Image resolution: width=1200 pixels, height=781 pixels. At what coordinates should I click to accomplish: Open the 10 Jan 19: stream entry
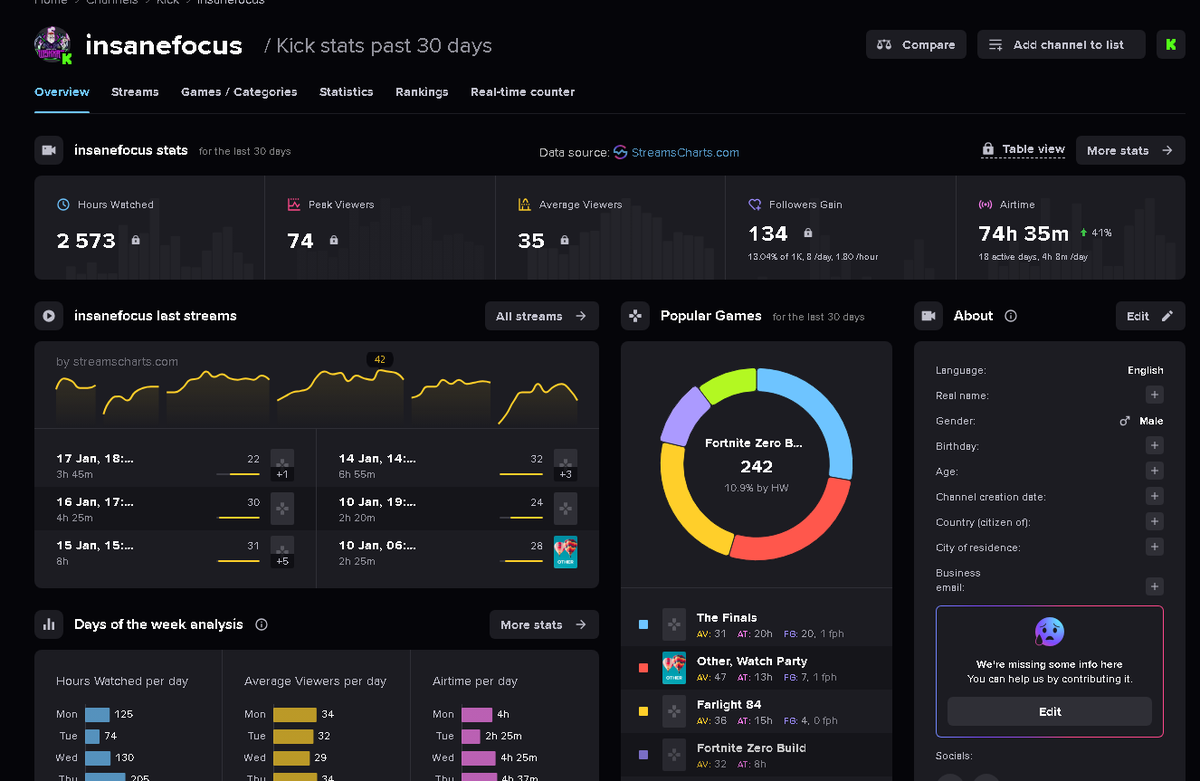(457, 509)
